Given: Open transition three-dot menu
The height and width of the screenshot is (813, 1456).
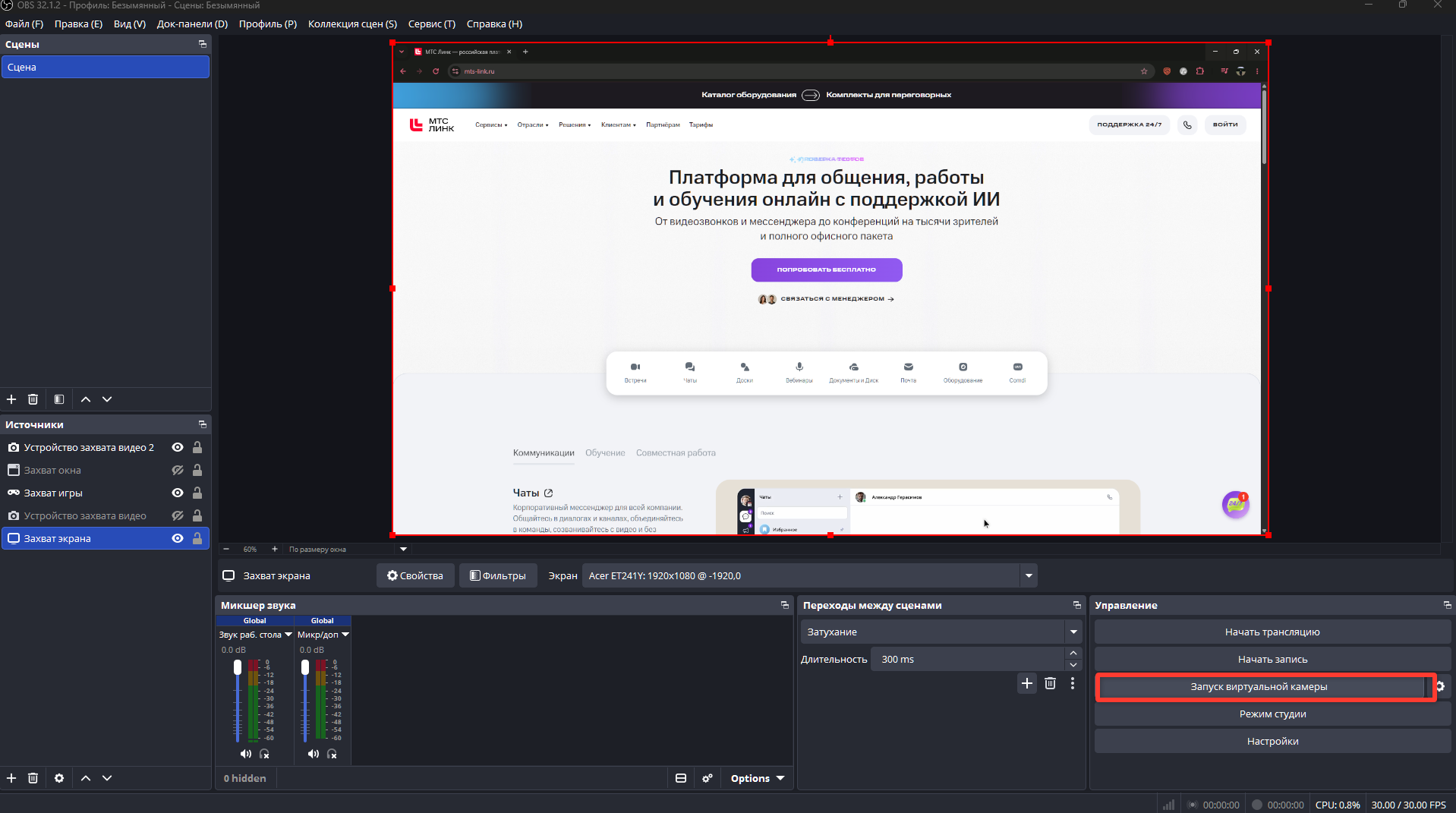Looking at the screenshot, I should [1073, 683].
